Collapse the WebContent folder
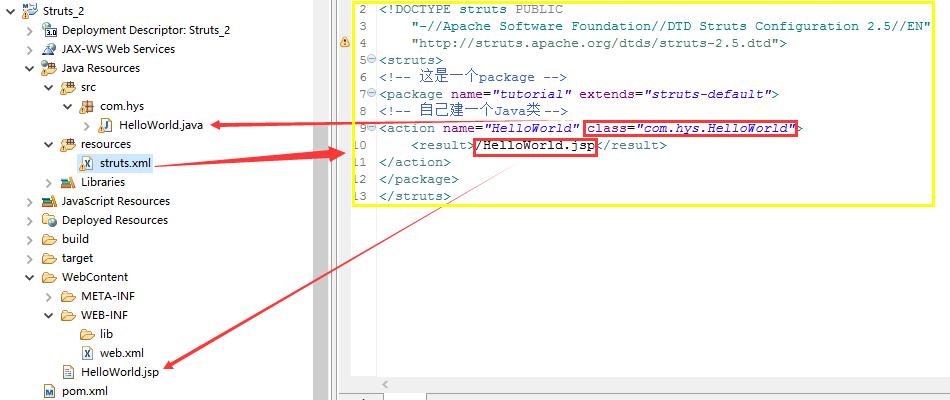950x400 pixels. point(30,278)
